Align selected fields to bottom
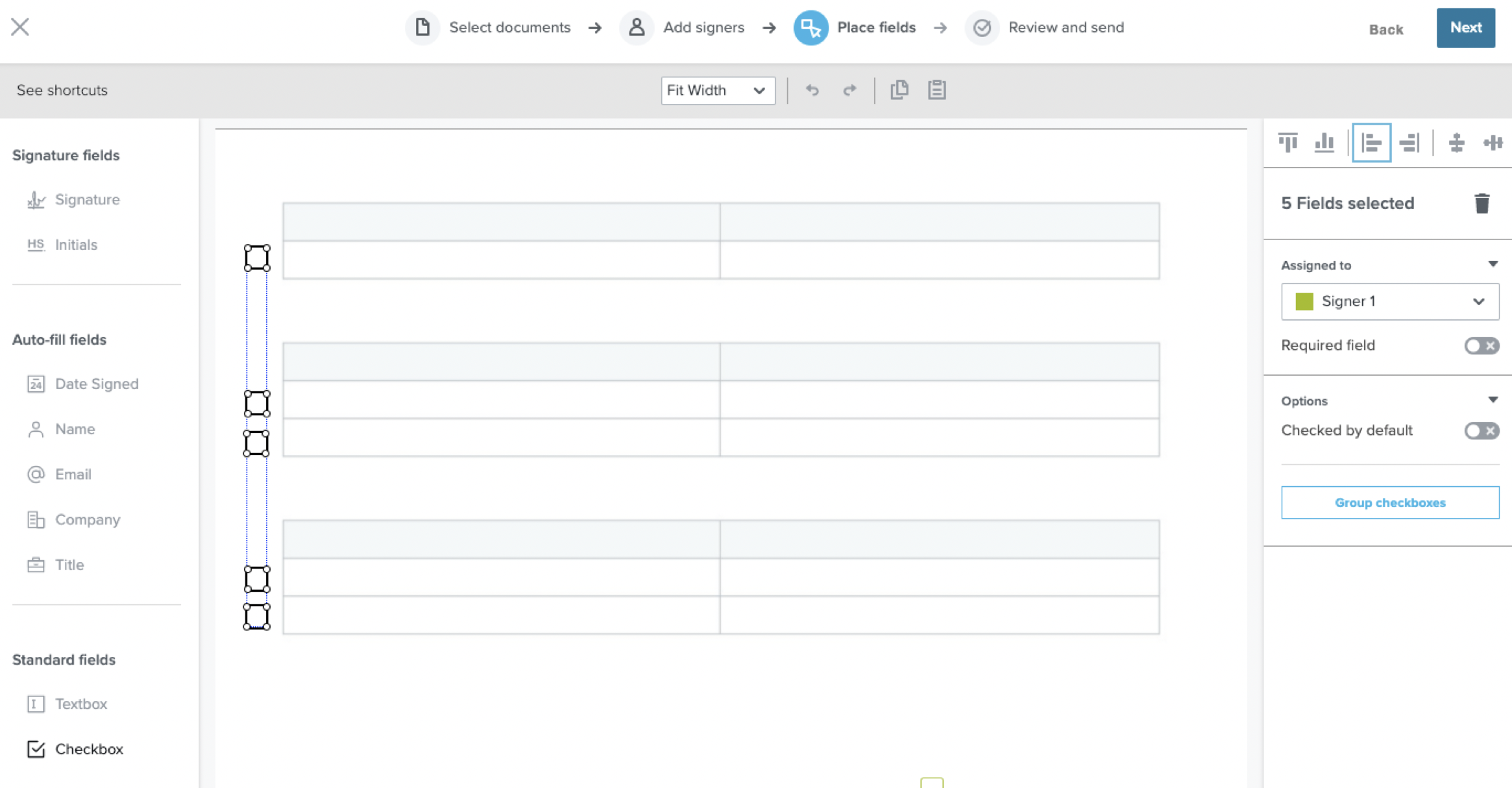Image resolution: width=1512 pixels, height=788 pixels. [1324, 142]
